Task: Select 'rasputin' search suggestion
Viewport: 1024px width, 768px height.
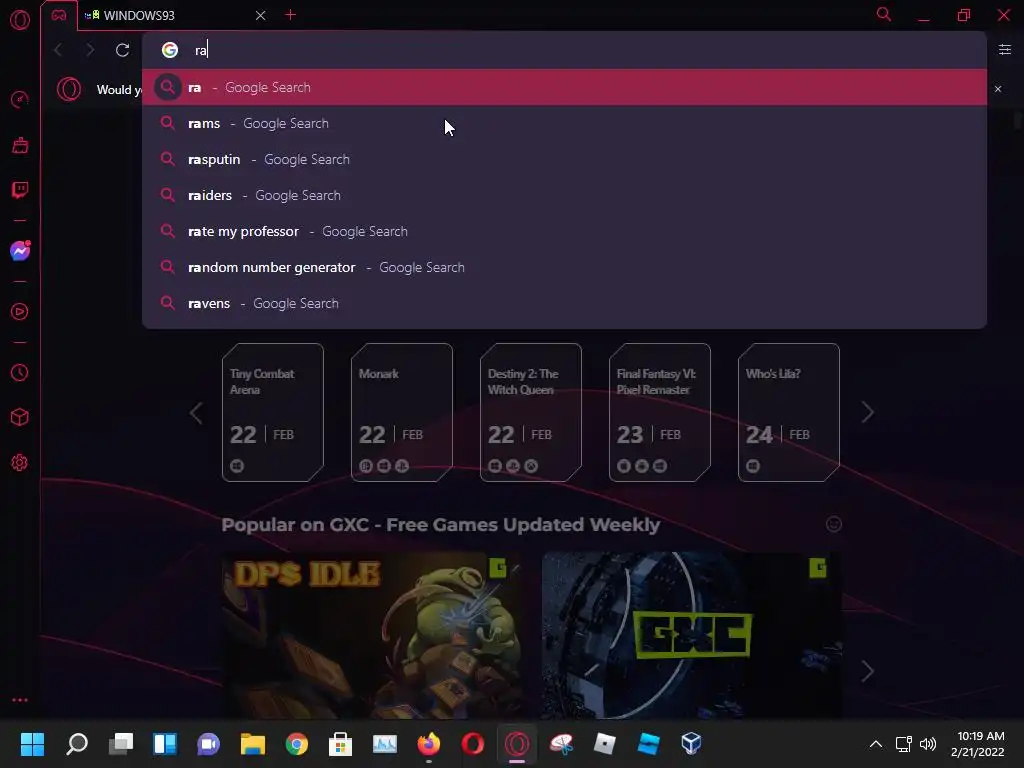Action: click(x=564, y=159)
